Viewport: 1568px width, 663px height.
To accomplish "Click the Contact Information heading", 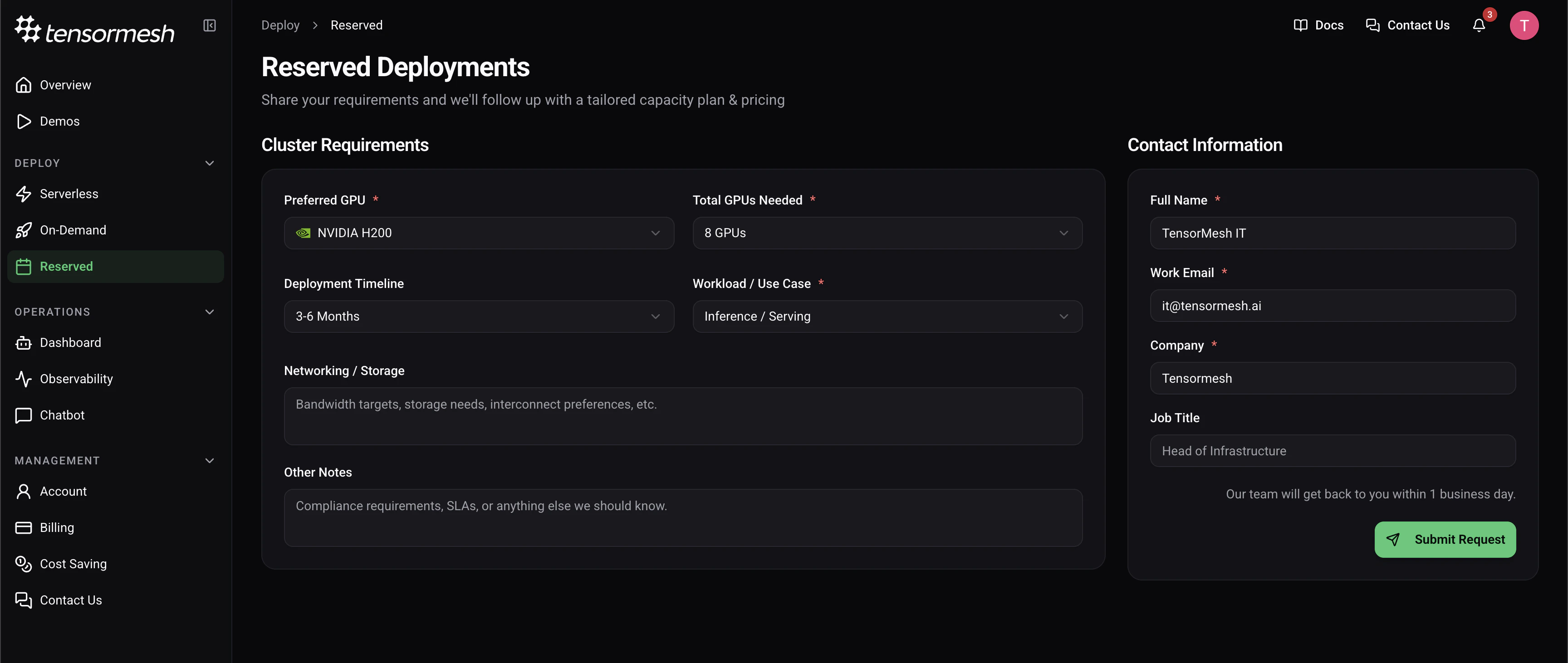I will tap(1205, 145).
